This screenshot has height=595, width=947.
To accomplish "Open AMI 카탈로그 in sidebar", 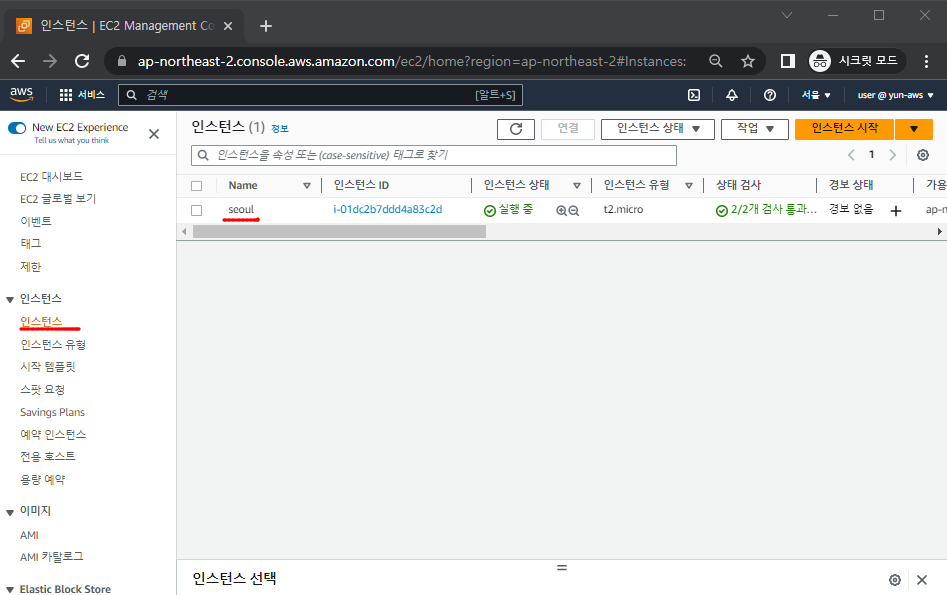I will 51,557.
